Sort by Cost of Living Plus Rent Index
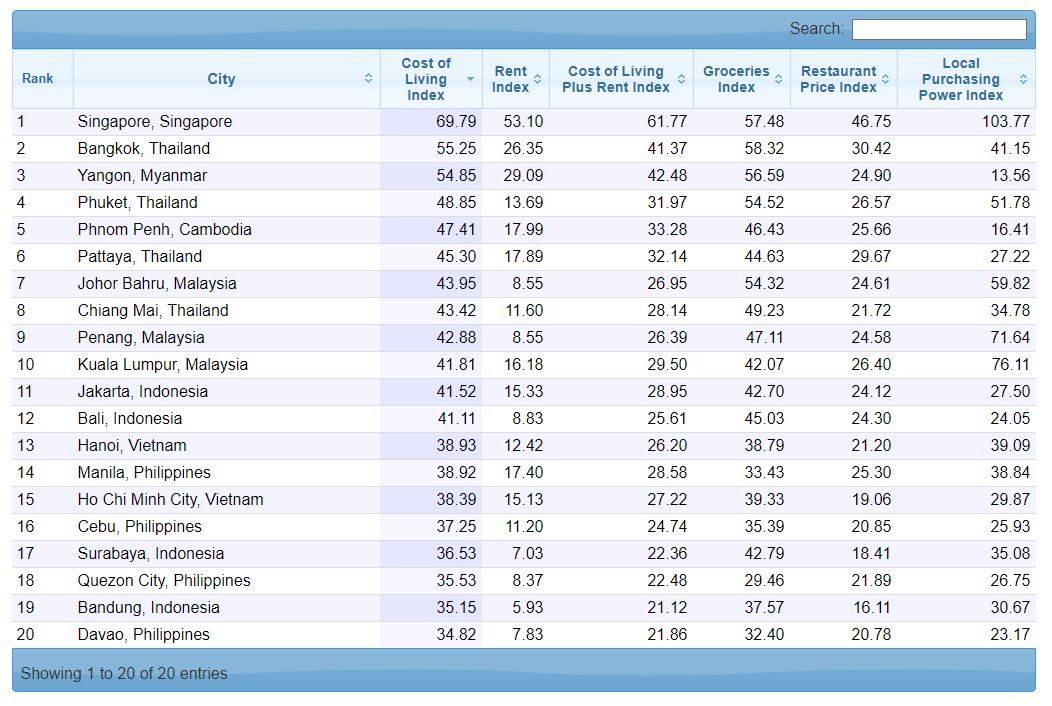The width and height of the screenshot is (1052, 706). pos(621,79)
